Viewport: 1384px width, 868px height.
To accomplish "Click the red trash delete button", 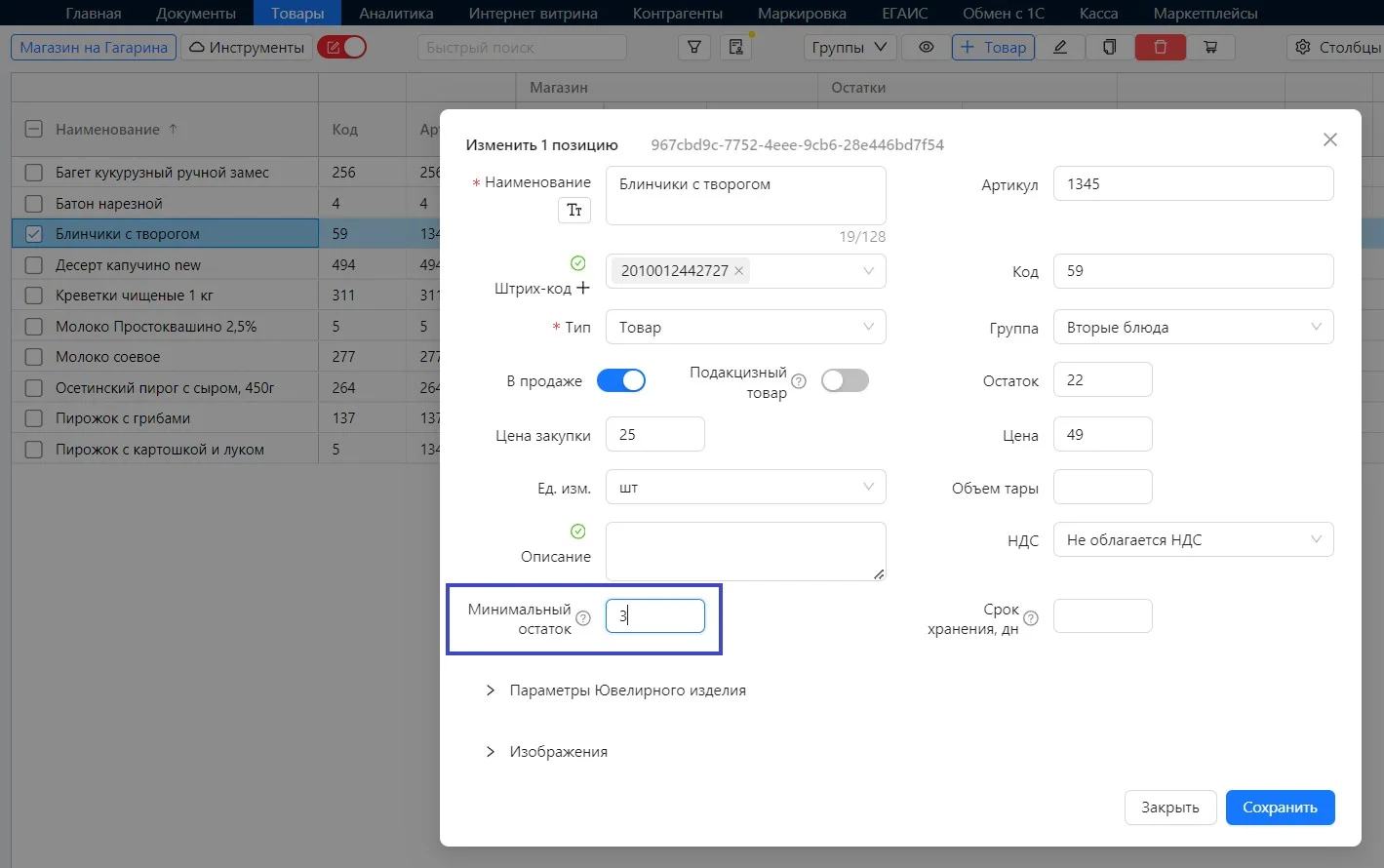I will click(1160, 47).
